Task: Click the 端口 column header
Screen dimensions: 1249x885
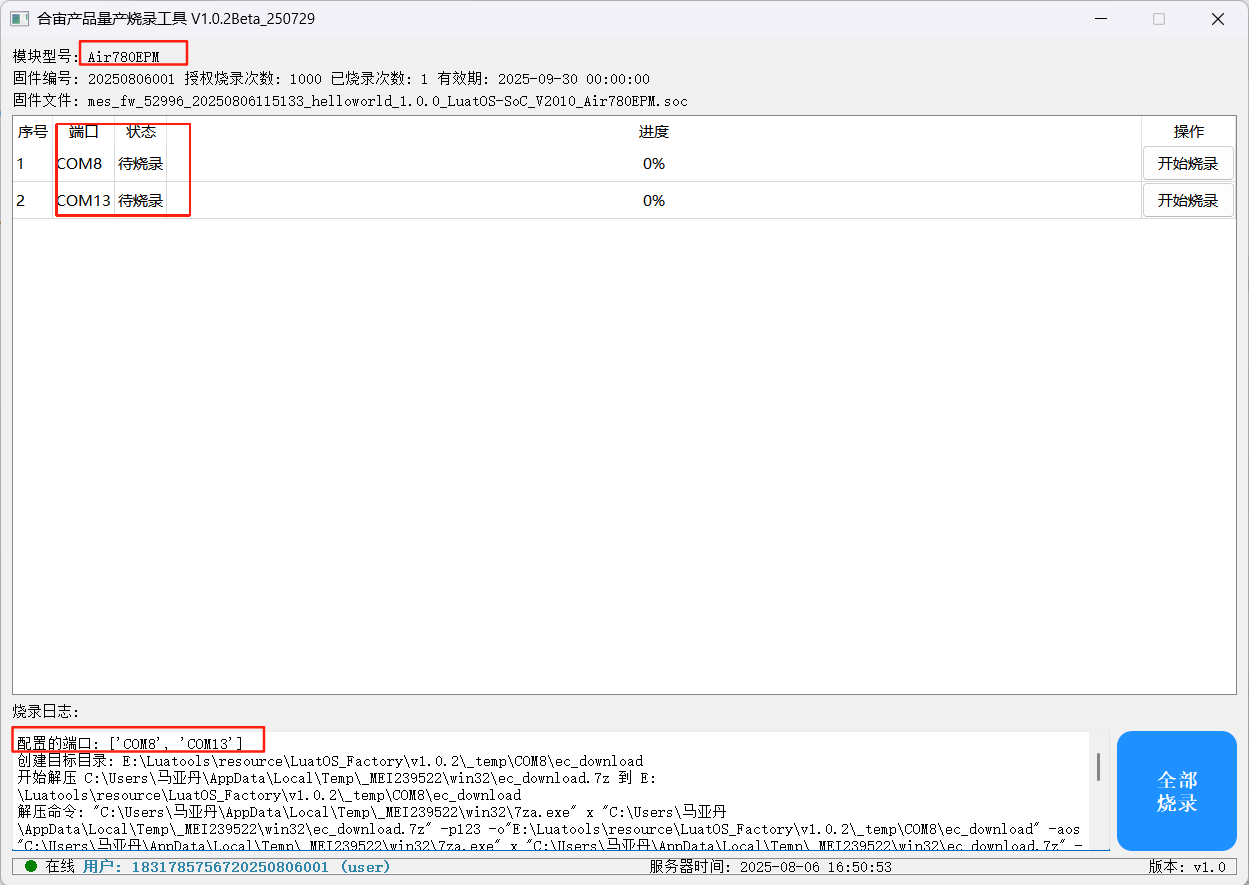Action: 84,131
